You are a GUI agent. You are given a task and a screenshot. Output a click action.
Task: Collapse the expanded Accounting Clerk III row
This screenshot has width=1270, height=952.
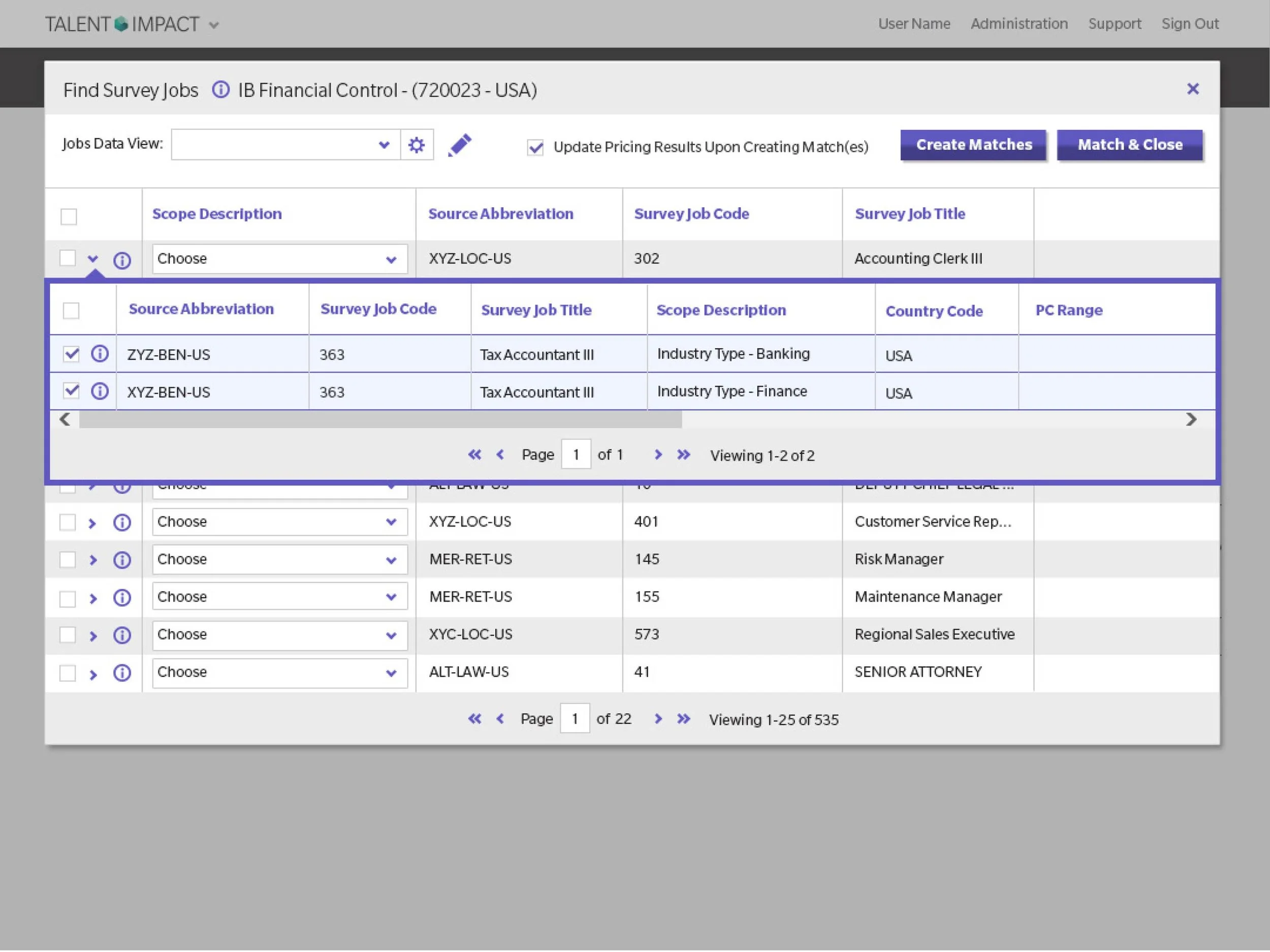(93, 259)
